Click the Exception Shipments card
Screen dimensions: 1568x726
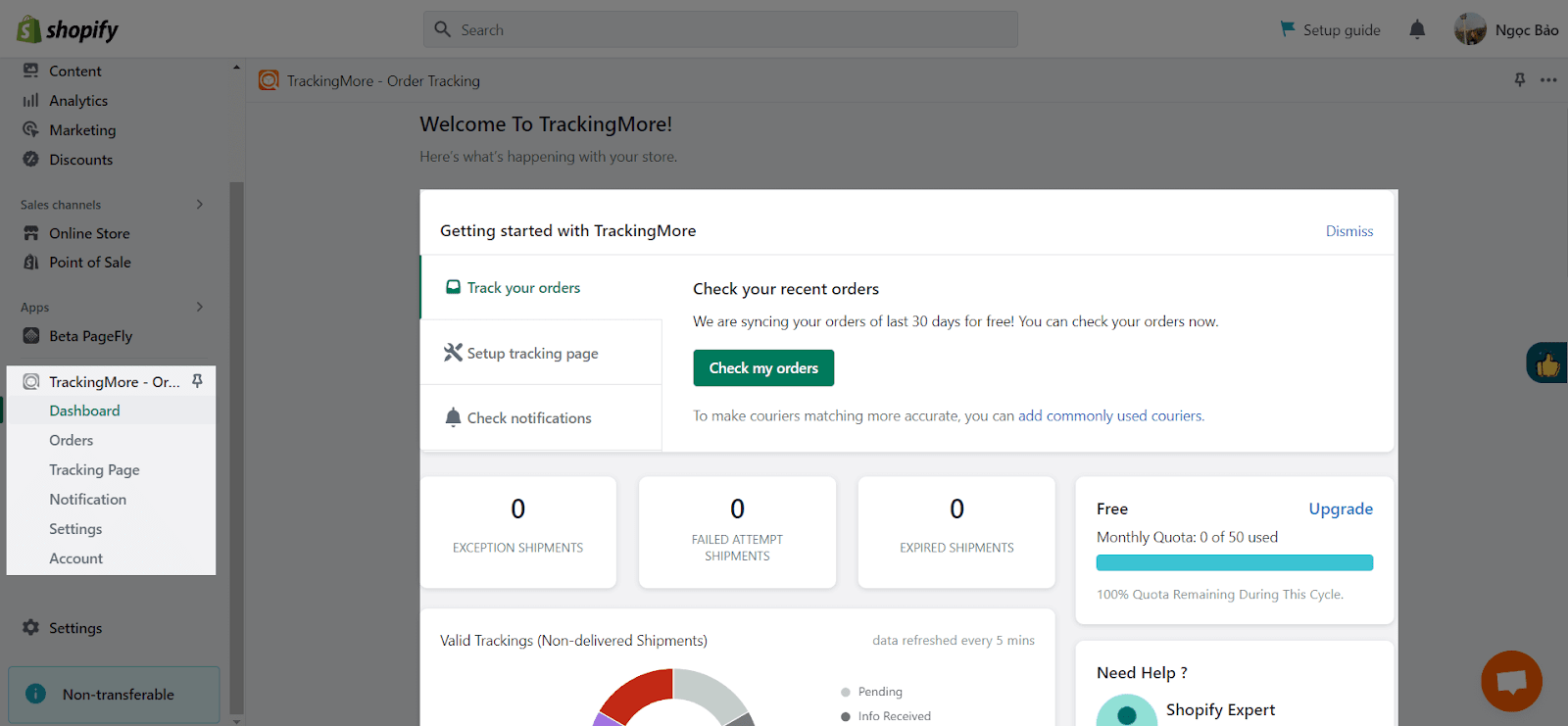click(x=518, y=532)
